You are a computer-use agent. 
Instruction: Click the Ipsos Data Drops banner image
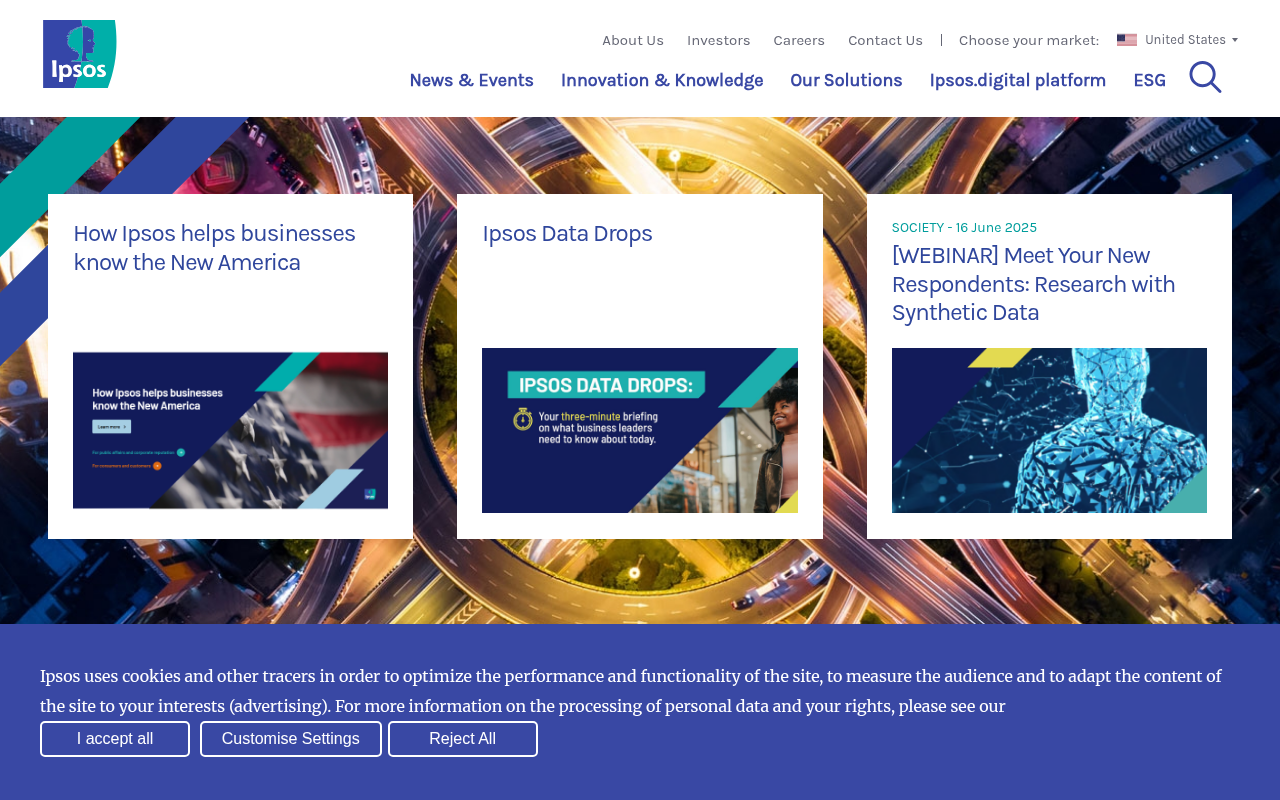(640, 430)
